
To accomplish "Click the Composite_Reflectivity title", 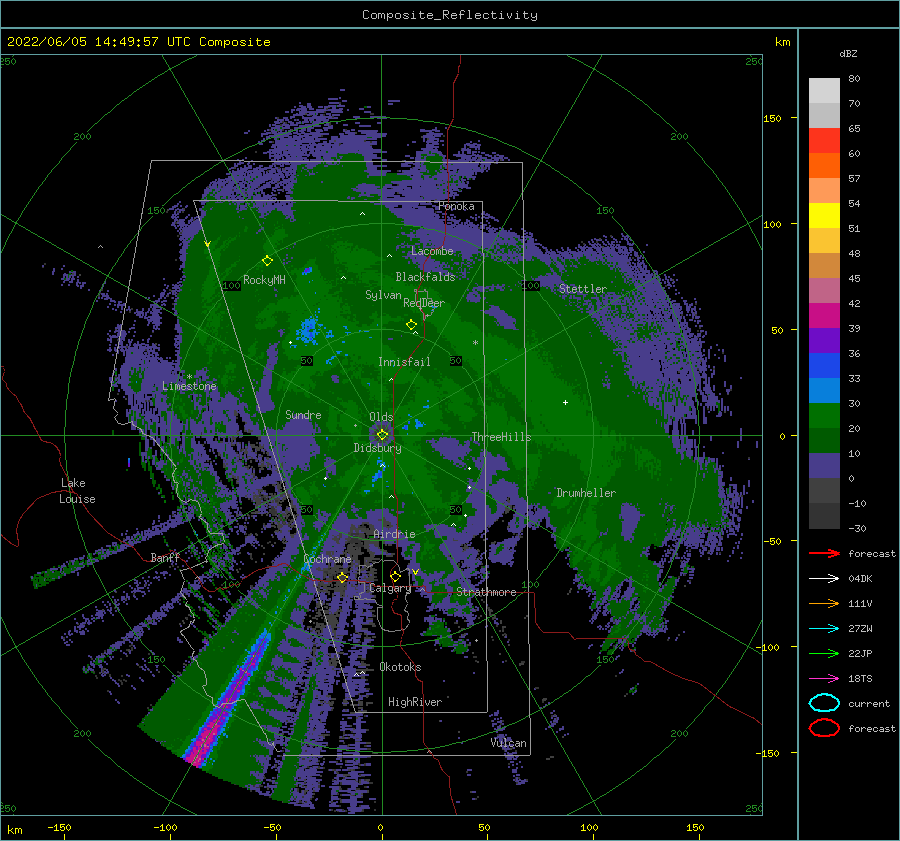I will click(x=450, y=15).
